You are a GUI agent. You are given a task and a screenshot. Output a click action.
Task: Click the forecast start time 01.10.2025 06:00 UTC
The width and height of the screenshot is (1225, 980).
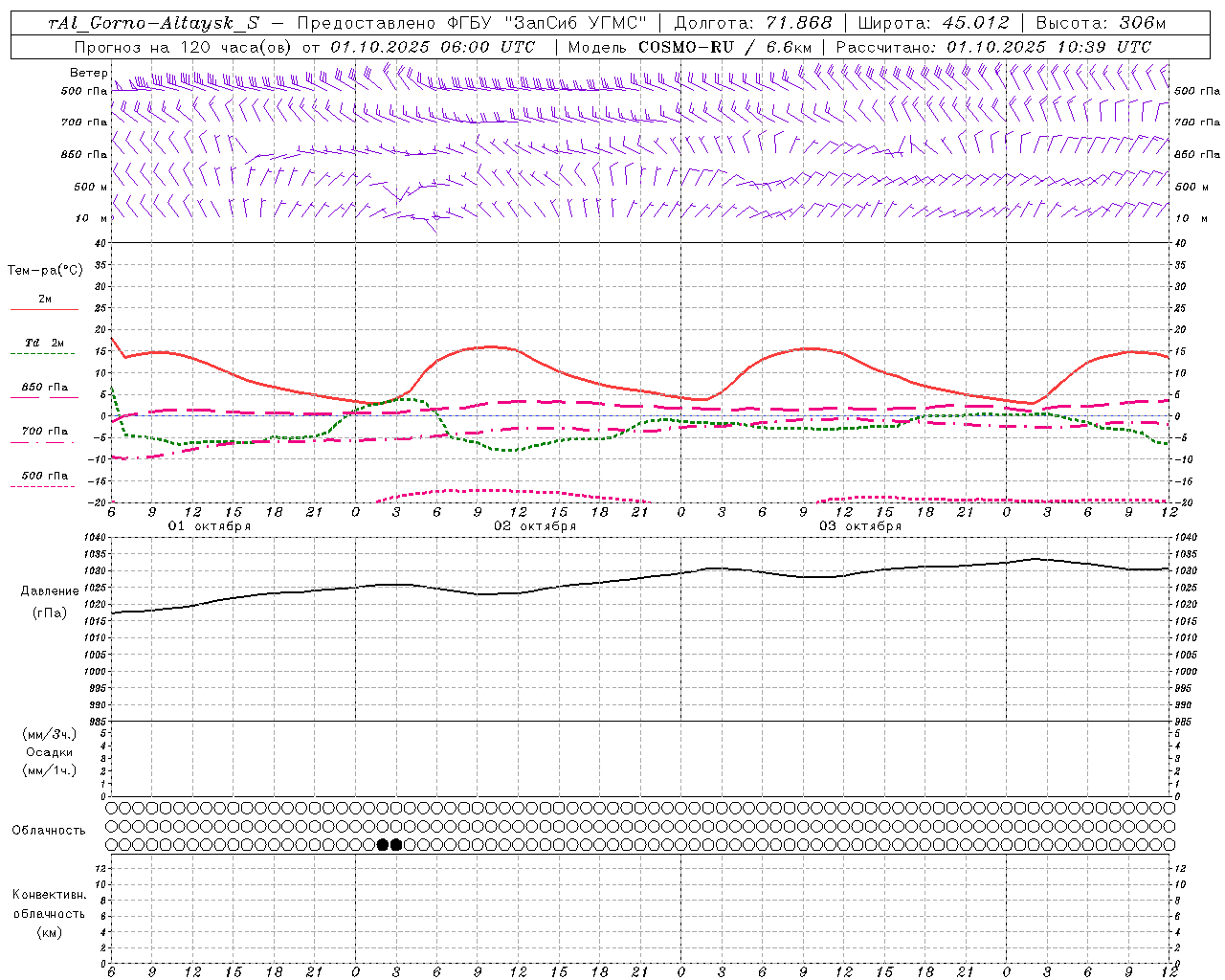point(433,47)
